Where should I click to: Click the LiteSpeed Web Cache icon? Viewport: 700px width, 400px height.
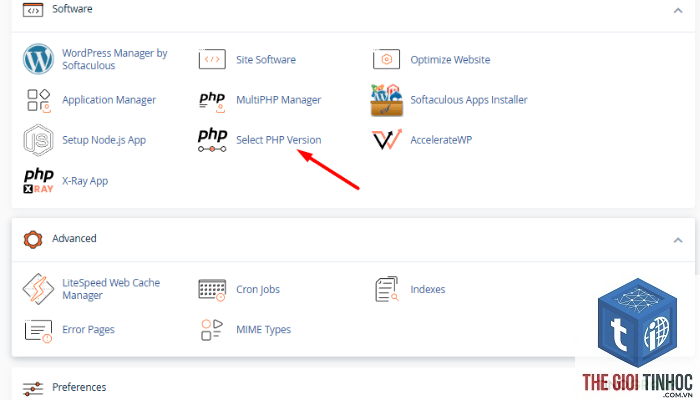tap(38, 289)
